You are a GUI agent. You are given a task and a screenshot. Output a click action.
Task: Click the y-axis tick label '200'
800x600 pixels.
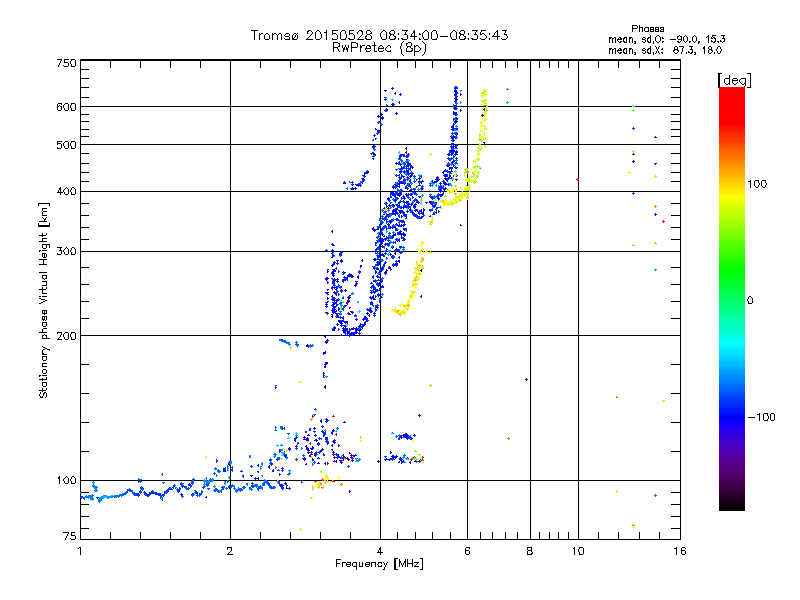click(x=66, y=336)
